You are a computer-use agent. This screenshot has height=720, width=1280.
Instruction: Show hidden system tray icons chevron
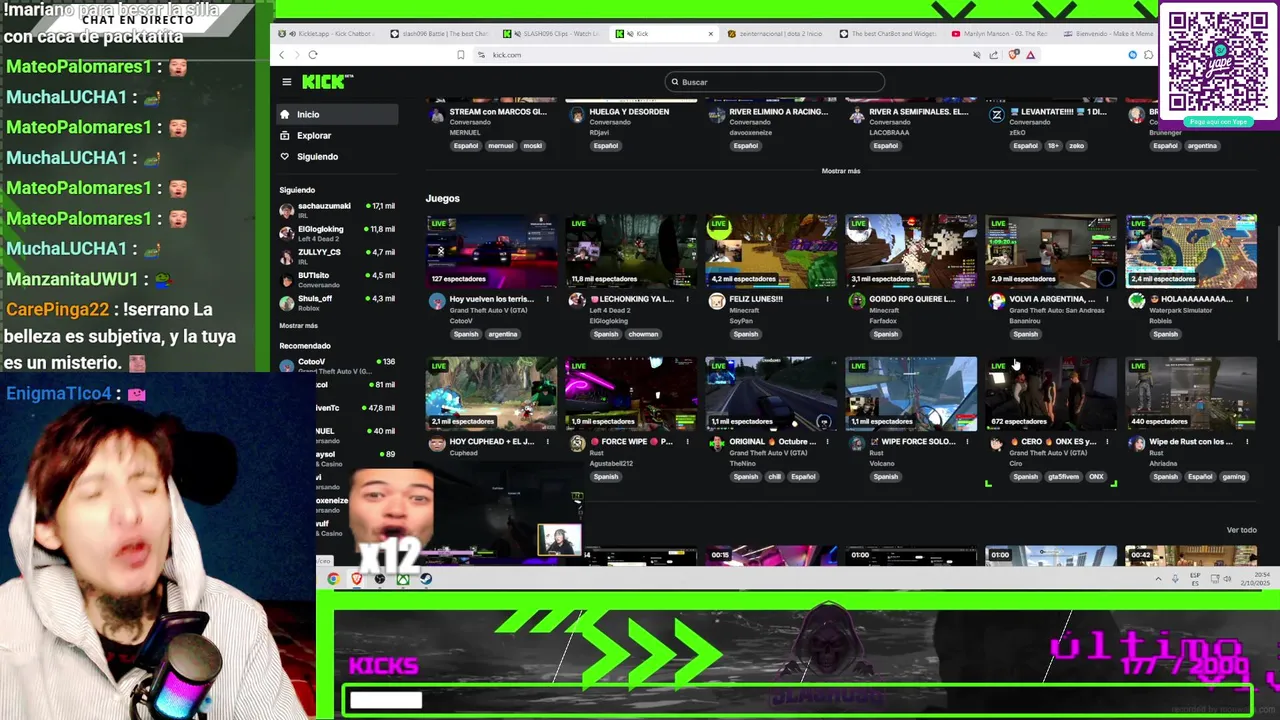(1159, 578)
